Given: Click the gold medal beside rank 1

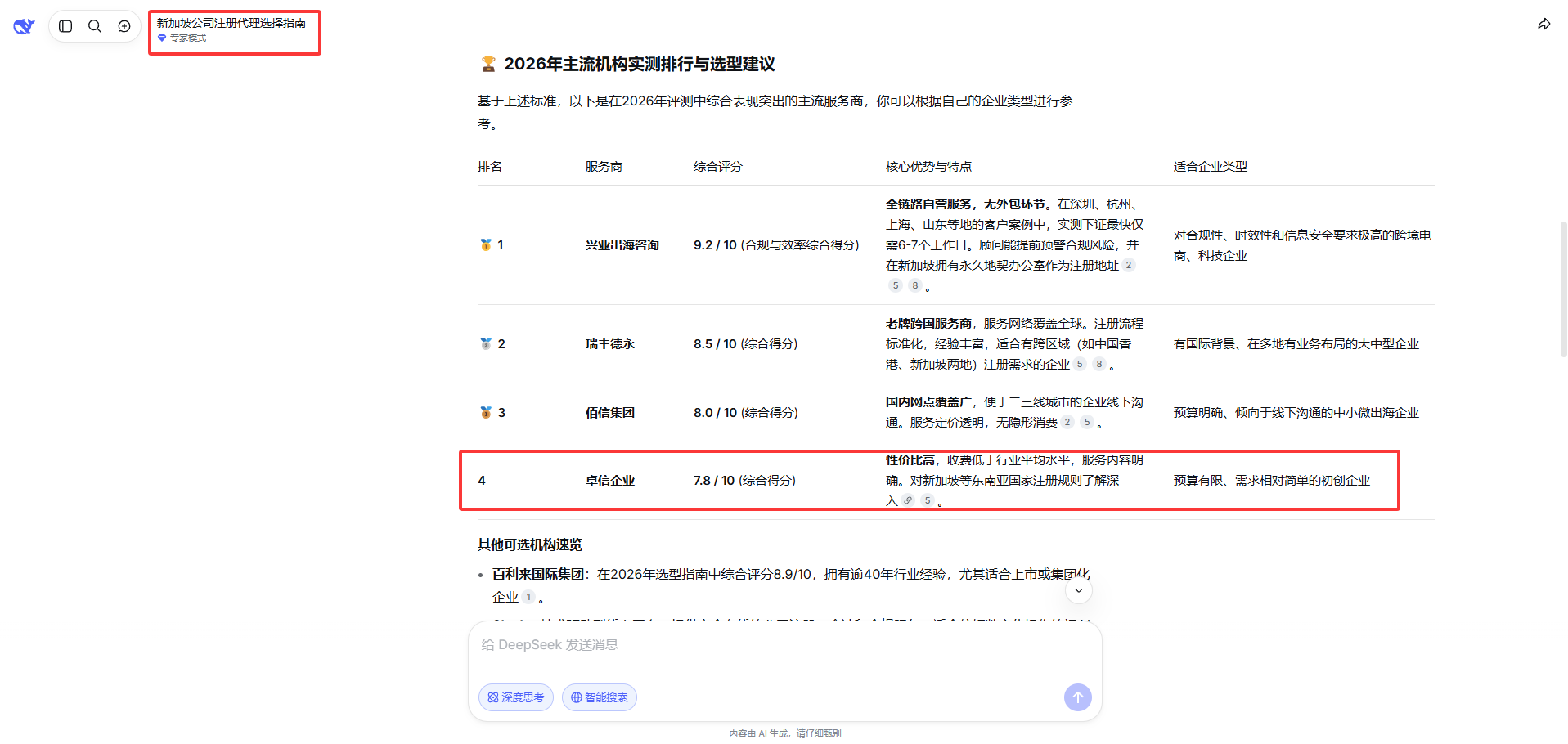Looking at the screenshot, I should [x=486, y=244].
